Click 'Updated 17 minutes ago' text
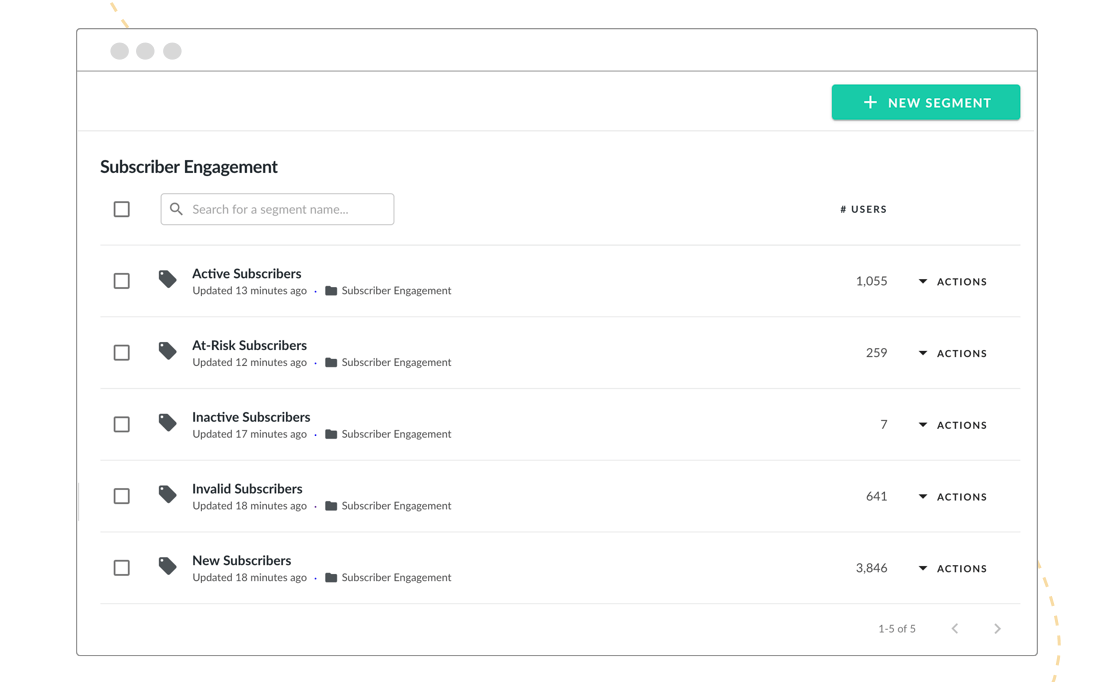1117x682 pixels. pyautogui.click(x=249, y=434)
